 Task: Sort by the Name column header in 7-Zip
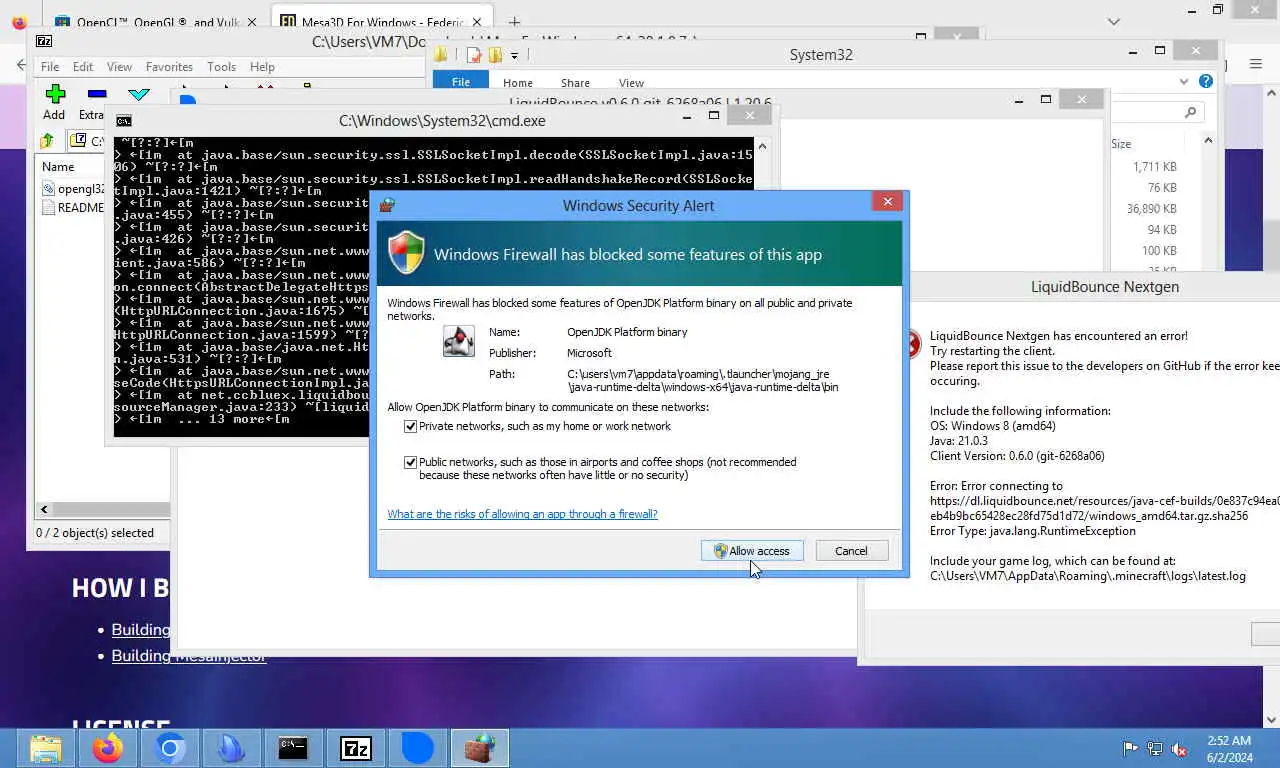click(58, 167)
